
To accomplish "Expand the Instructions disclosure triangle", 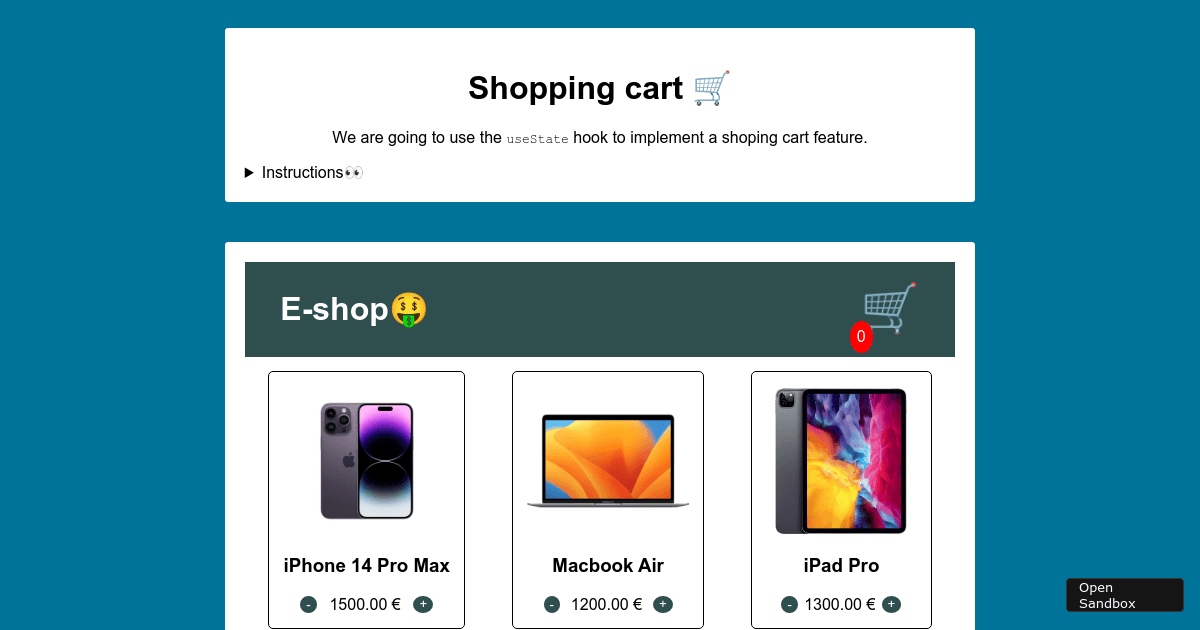I will coord(249,173).
